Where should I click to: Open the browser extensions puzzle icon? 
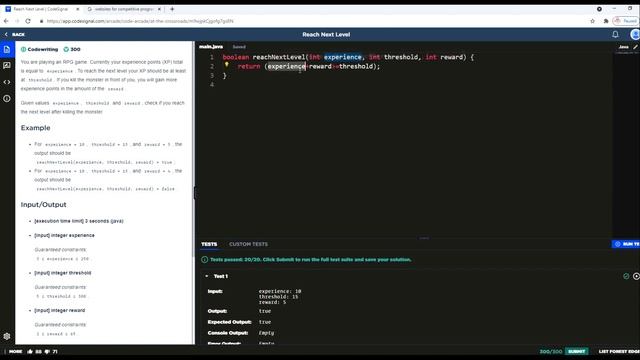[606, 21]
